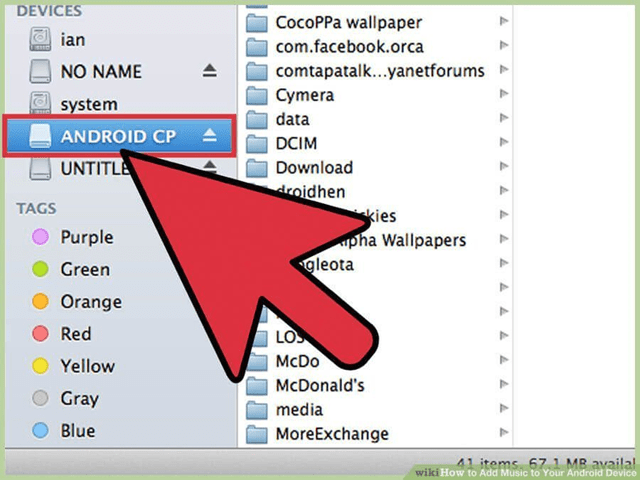Filter by the Purple tag

click(x=86, y=238)
